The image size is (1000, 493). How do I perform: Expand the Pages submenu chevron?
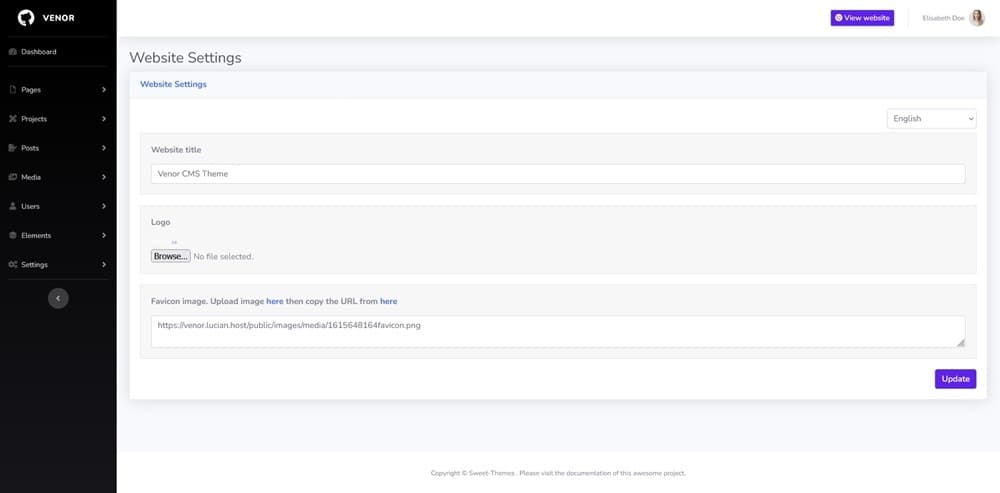pyautogui.click(x=104, y=90)
